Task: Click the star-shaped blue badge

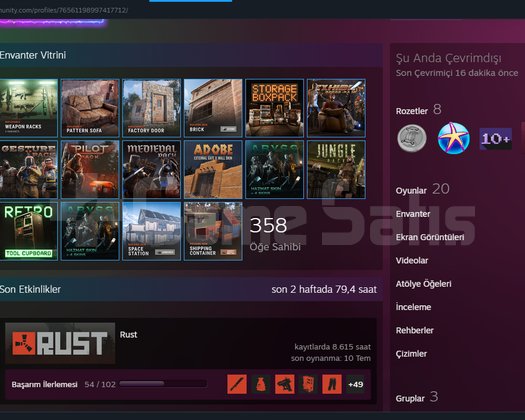Action: click(454, 138)
